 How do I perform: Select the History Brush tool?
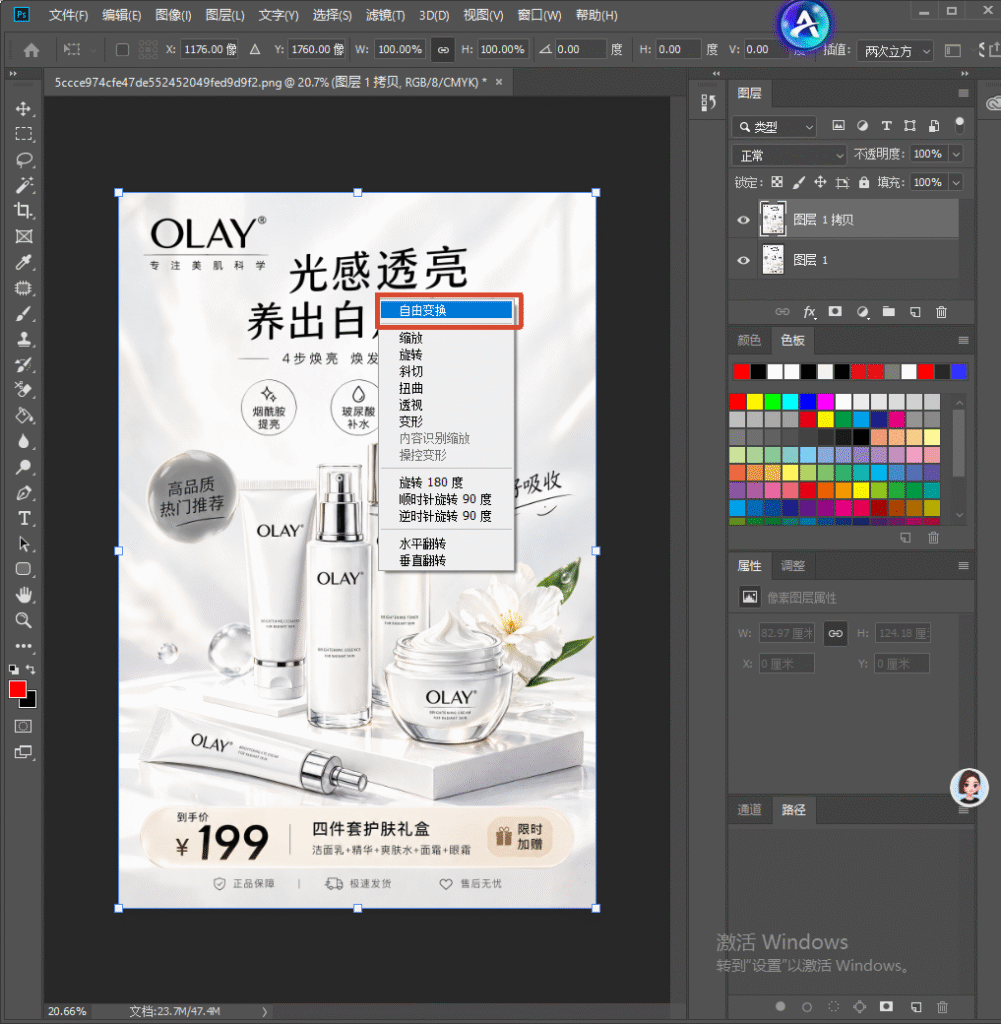(24, 364)
